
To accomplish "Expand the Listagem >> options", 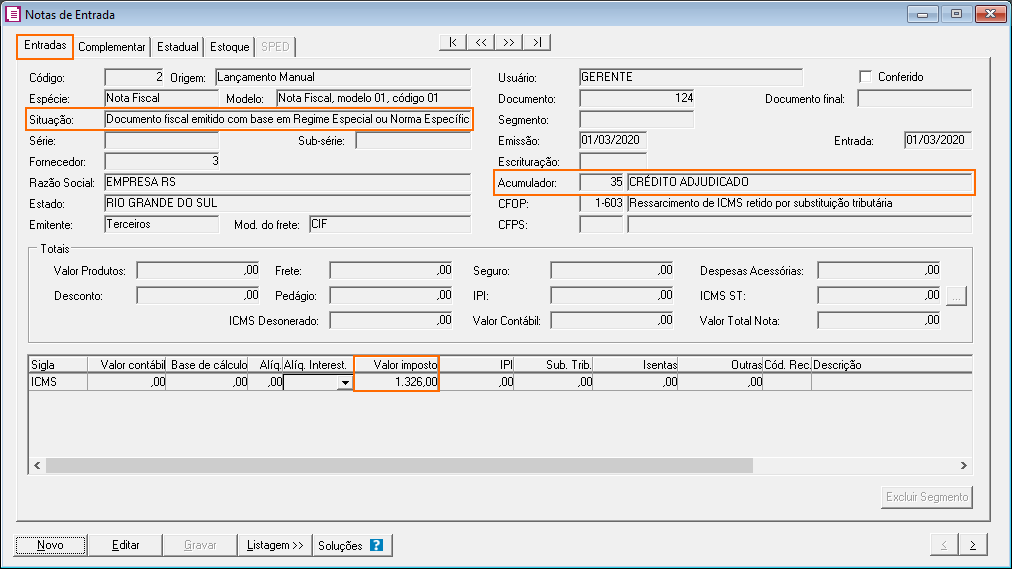I will tap(275, 545).
